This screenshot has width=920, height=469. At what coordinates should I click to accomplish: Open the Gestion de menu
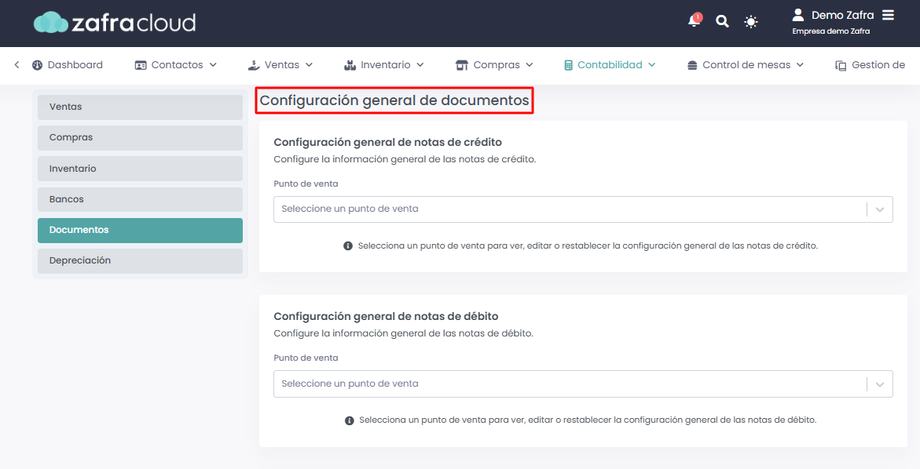tap(870, 65)
